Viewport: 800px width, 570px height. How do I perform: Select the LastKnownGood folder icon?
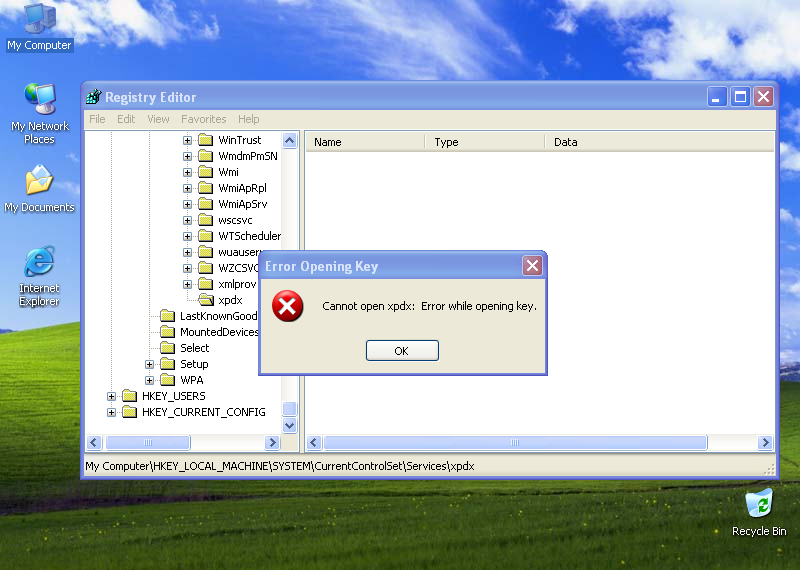click(167, 316)
